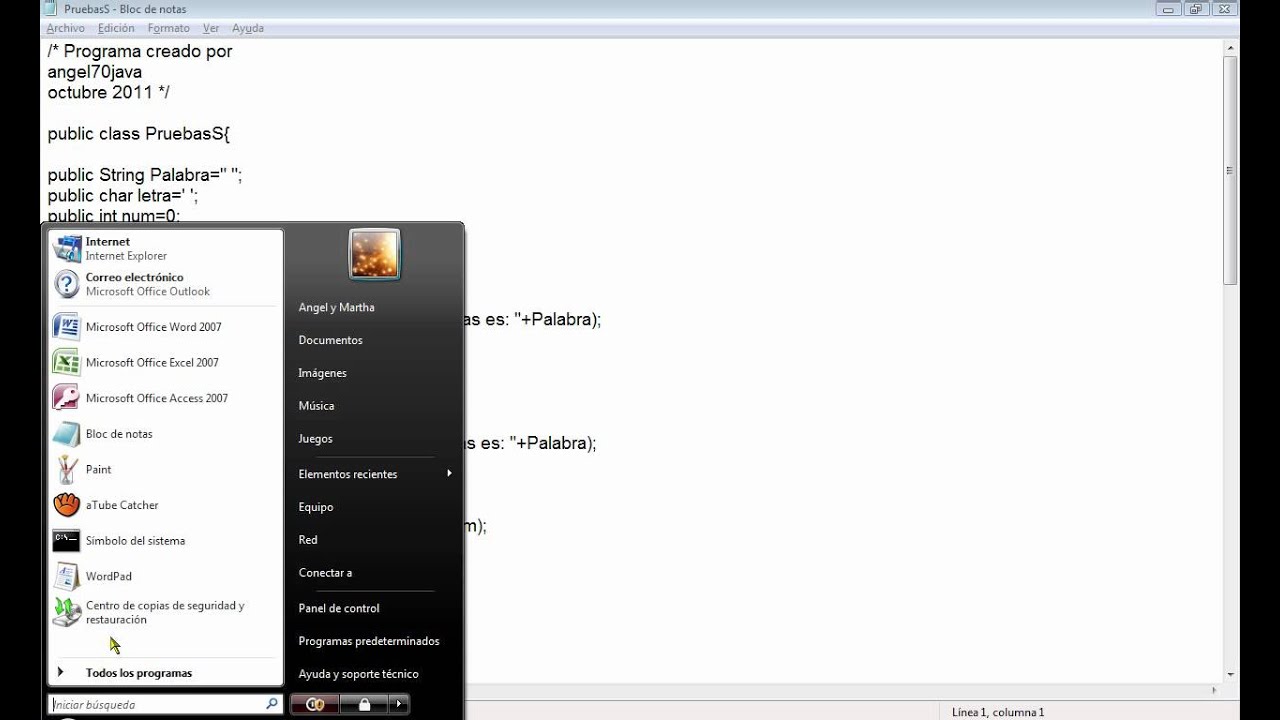Click line "public char letra=' ';"
The height and width of the screenshot is (720, 1280).
click(123, 196)
